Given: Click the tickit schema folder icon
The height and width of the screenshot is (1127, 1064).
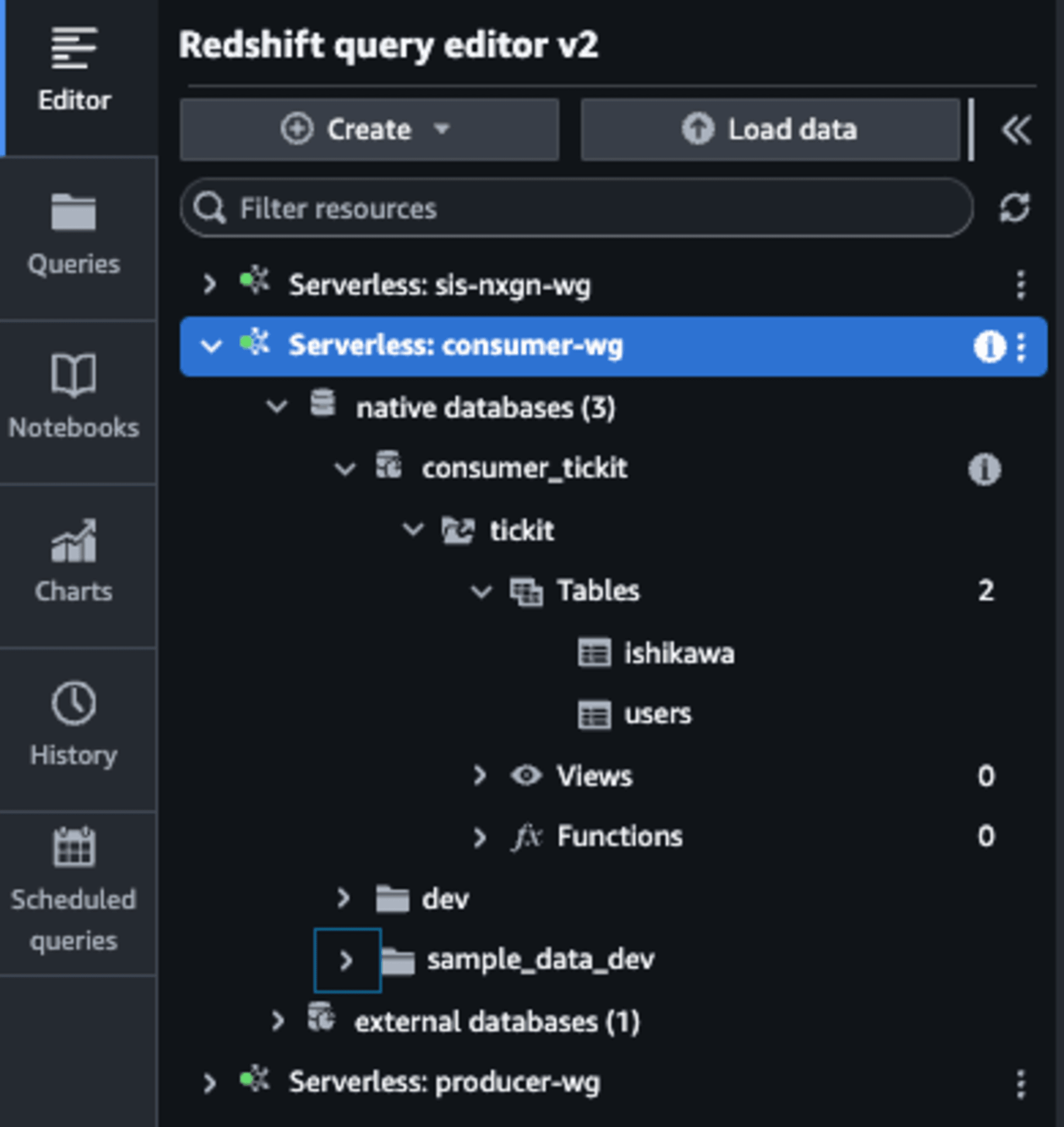Looking at the screenshot, I should [458, 530].
